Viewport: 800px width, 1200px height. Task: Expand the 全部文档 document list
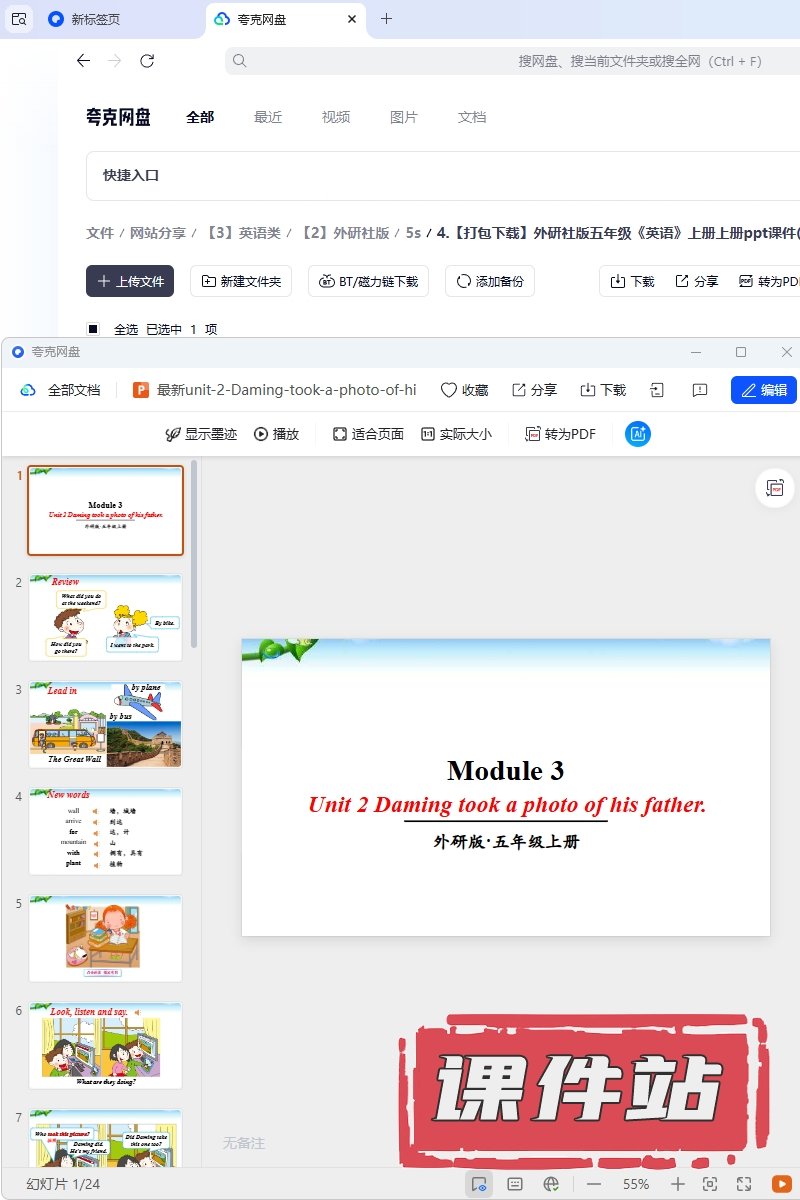pyautogui.click(x=62, y=390)
